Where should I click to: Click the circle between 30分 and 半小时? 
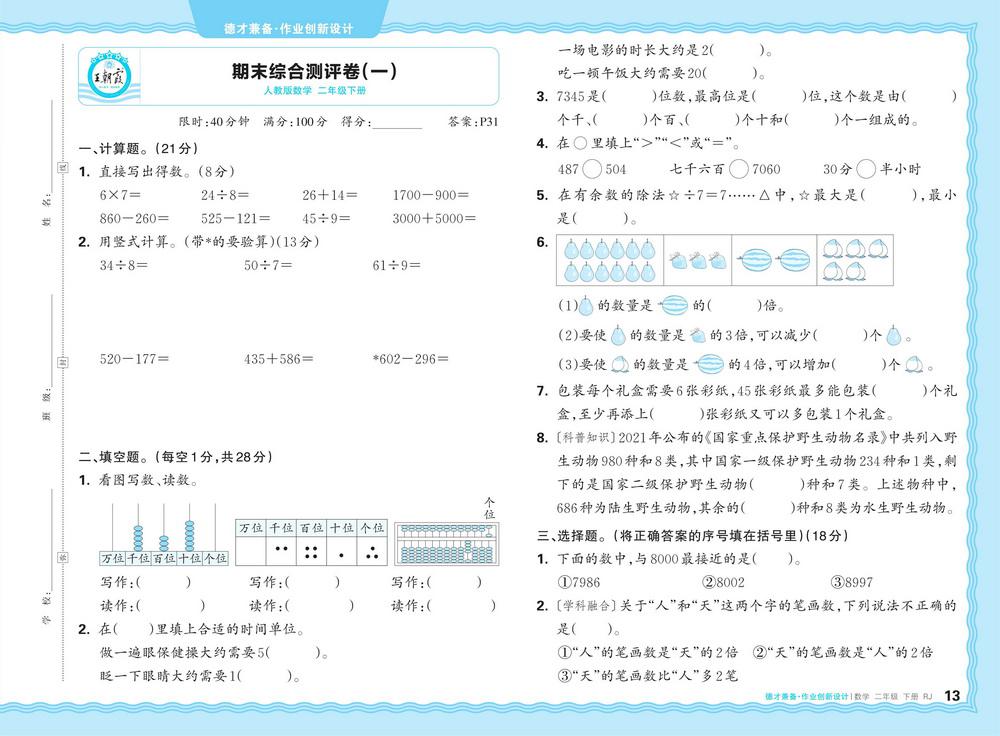(865, 169)
